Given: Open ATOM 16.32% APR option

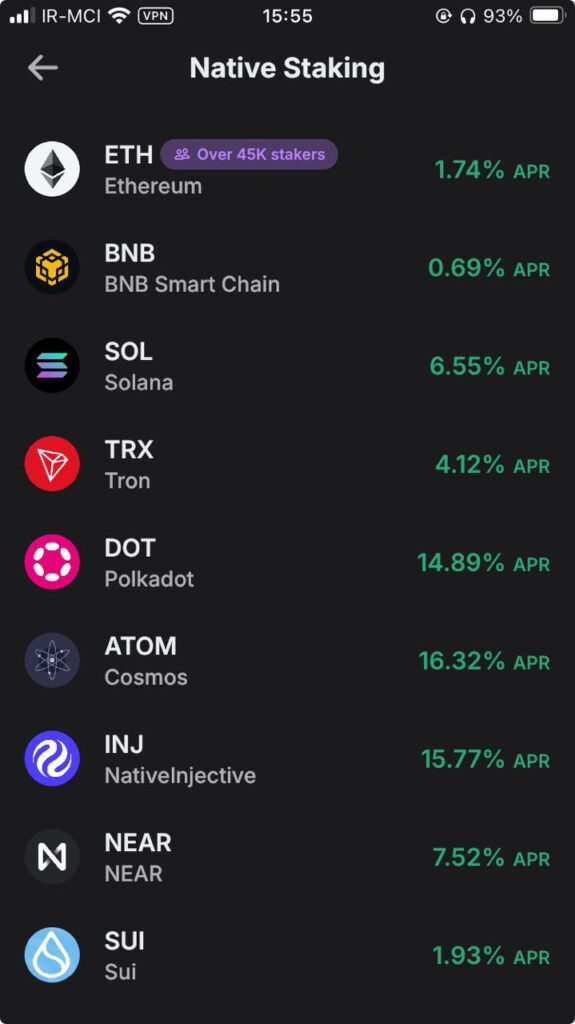Looking at the screenshot, I should 484,662.
